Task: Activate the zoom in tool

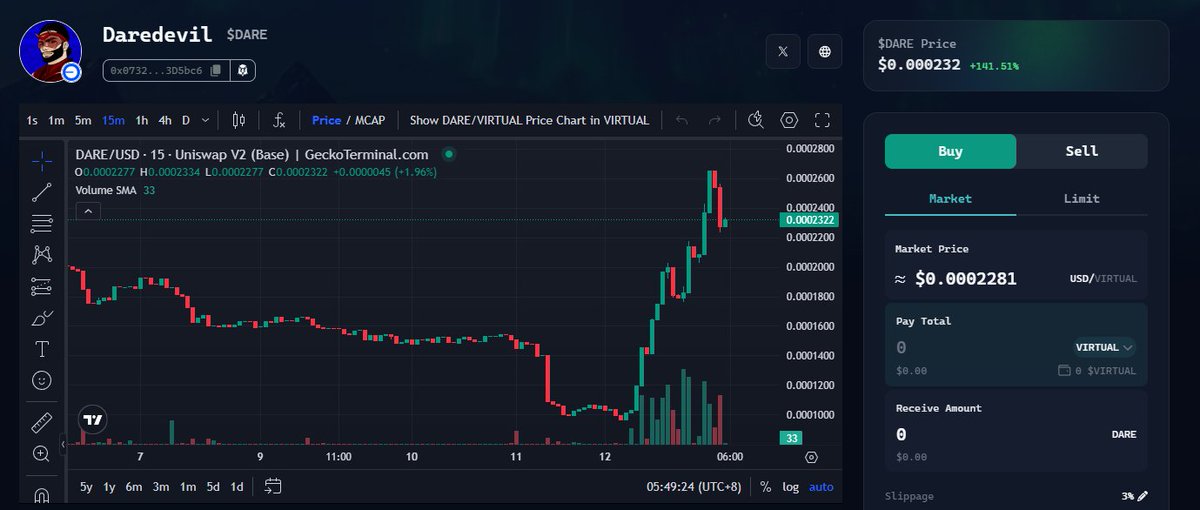Action: [x=42, y=453]
